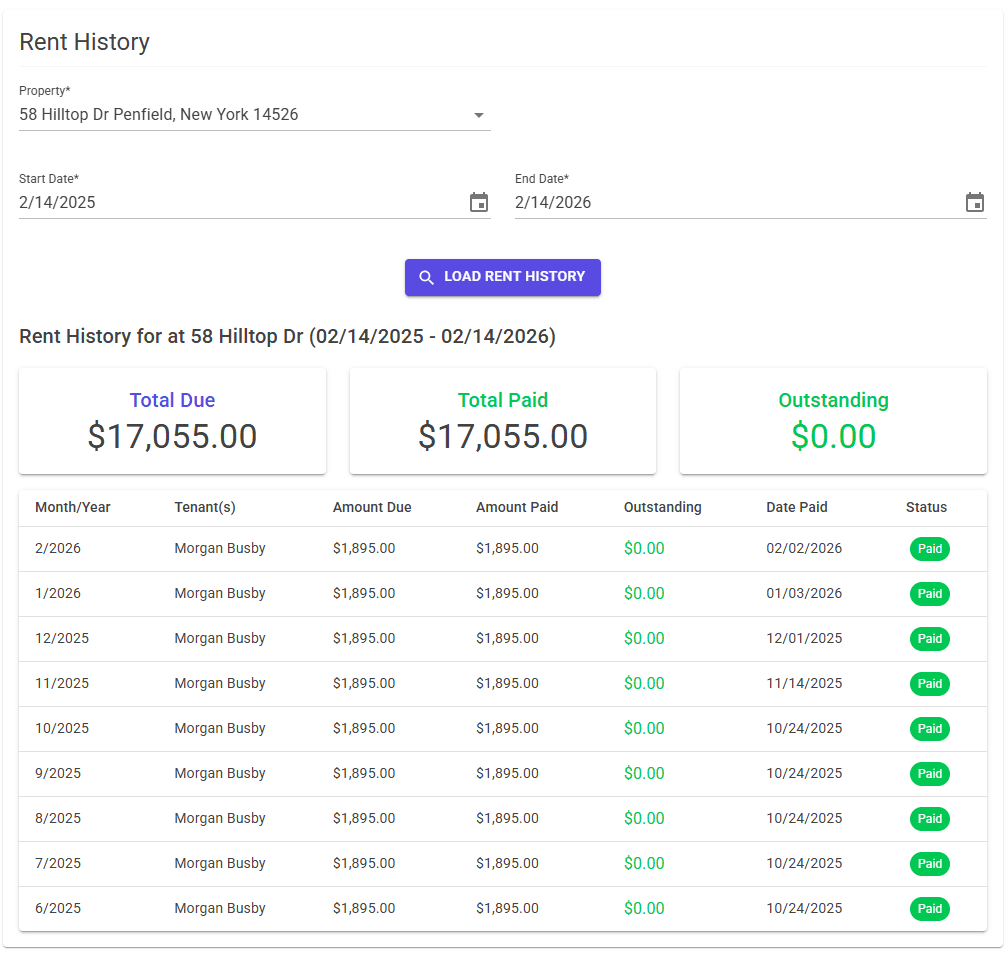
Task: Click the Rent History page title
Action: point(84,42)
